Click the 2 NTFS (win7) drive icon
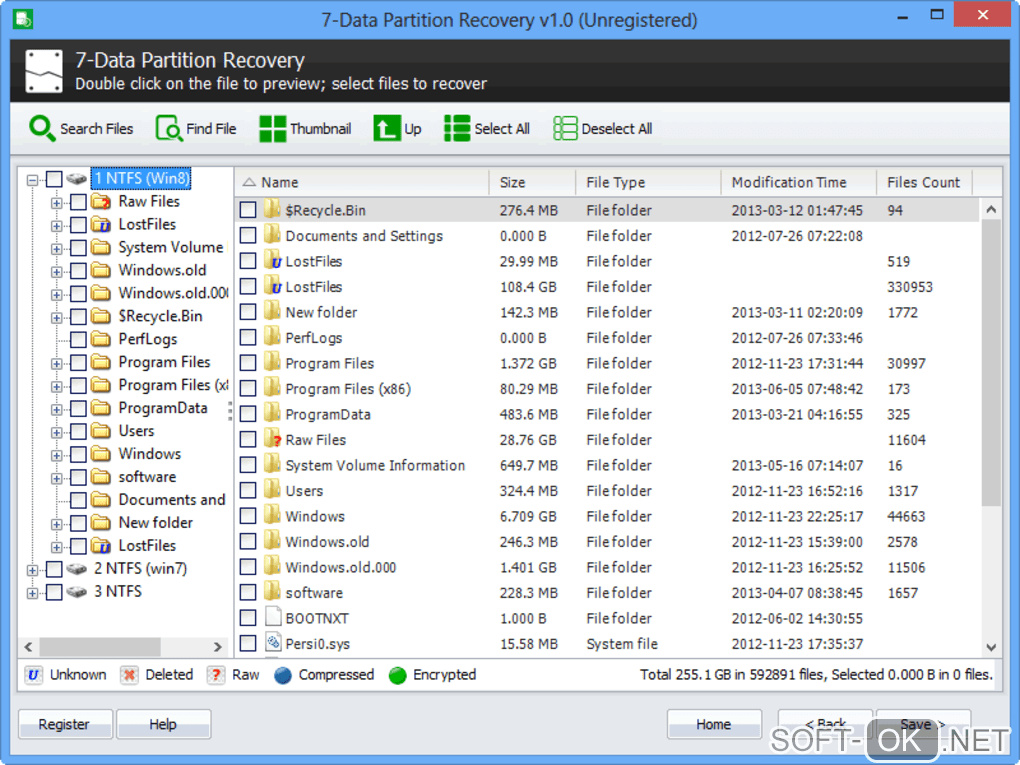This screenshot has width=1020, height=765. 77,569
